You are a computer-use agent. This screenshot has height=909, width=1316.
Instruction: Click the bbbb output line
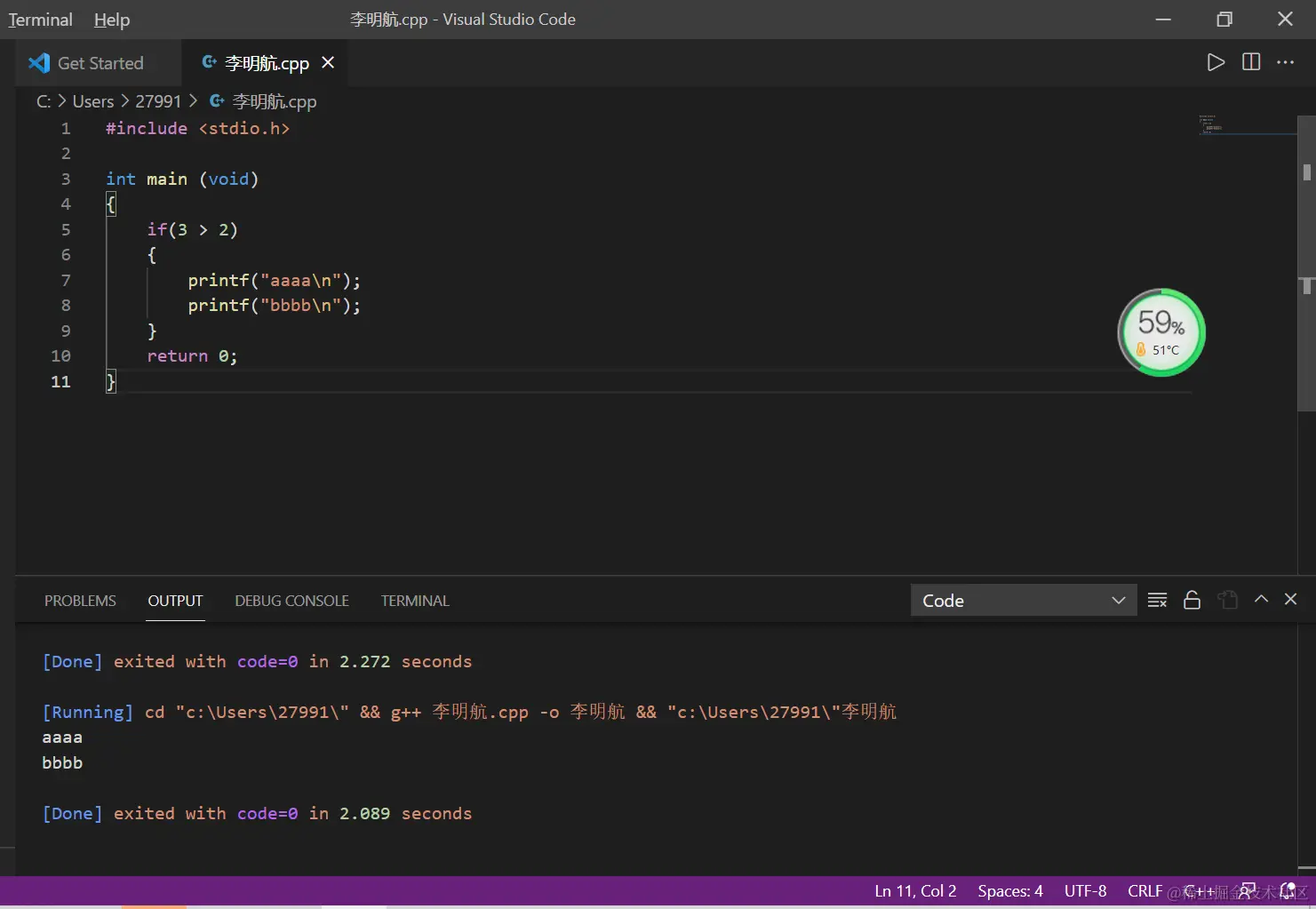[62, 762]
